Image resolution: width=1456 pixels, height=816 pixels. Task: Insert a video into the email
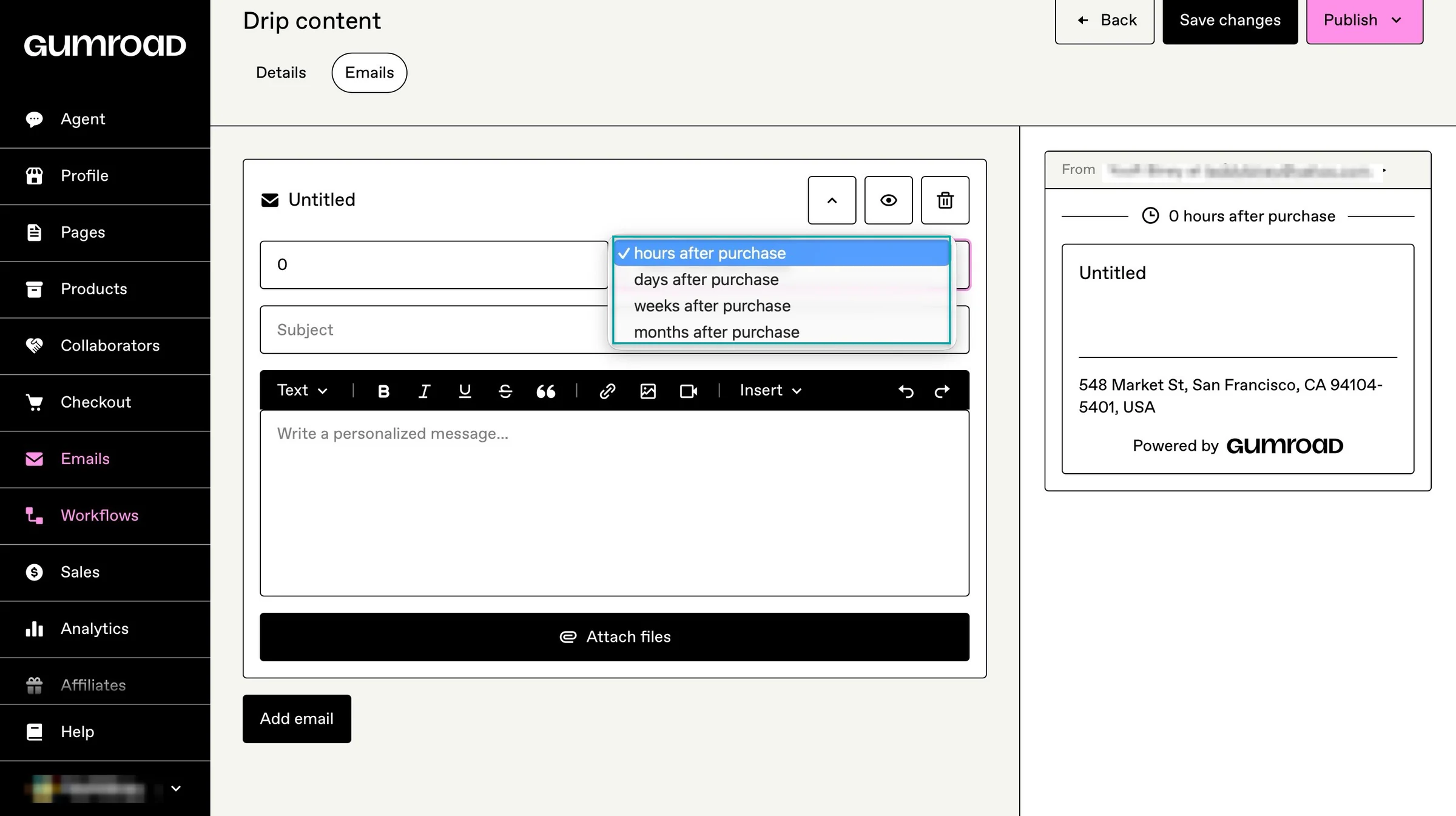[689, 391]
